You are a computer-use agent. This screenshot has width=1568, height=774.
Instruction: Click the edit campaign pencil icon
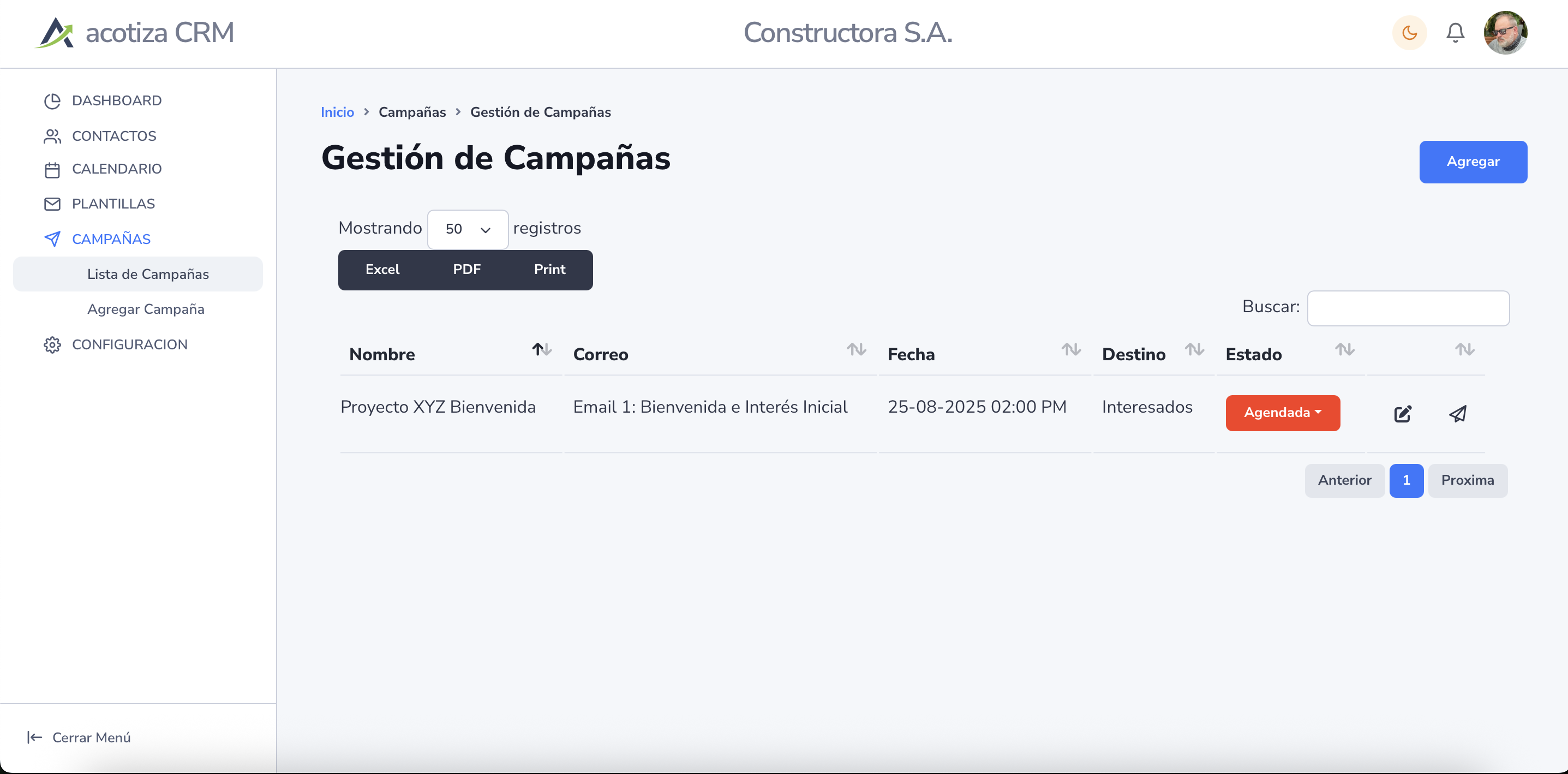coord(1403,414)
